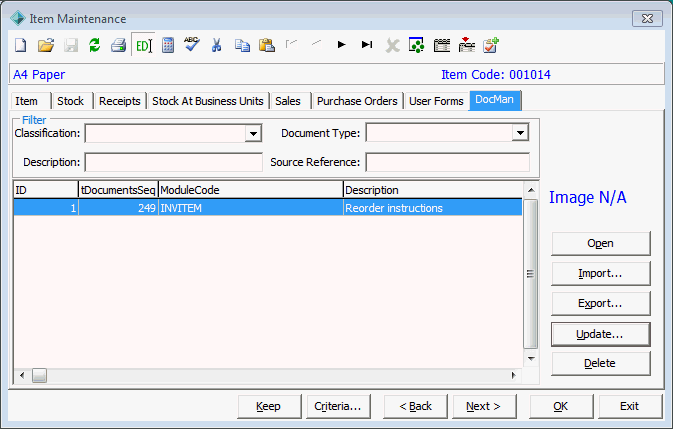Click the grid icon with red arrow
The width and height of the screenshot is (673, 429).
(x=467, y=45)
